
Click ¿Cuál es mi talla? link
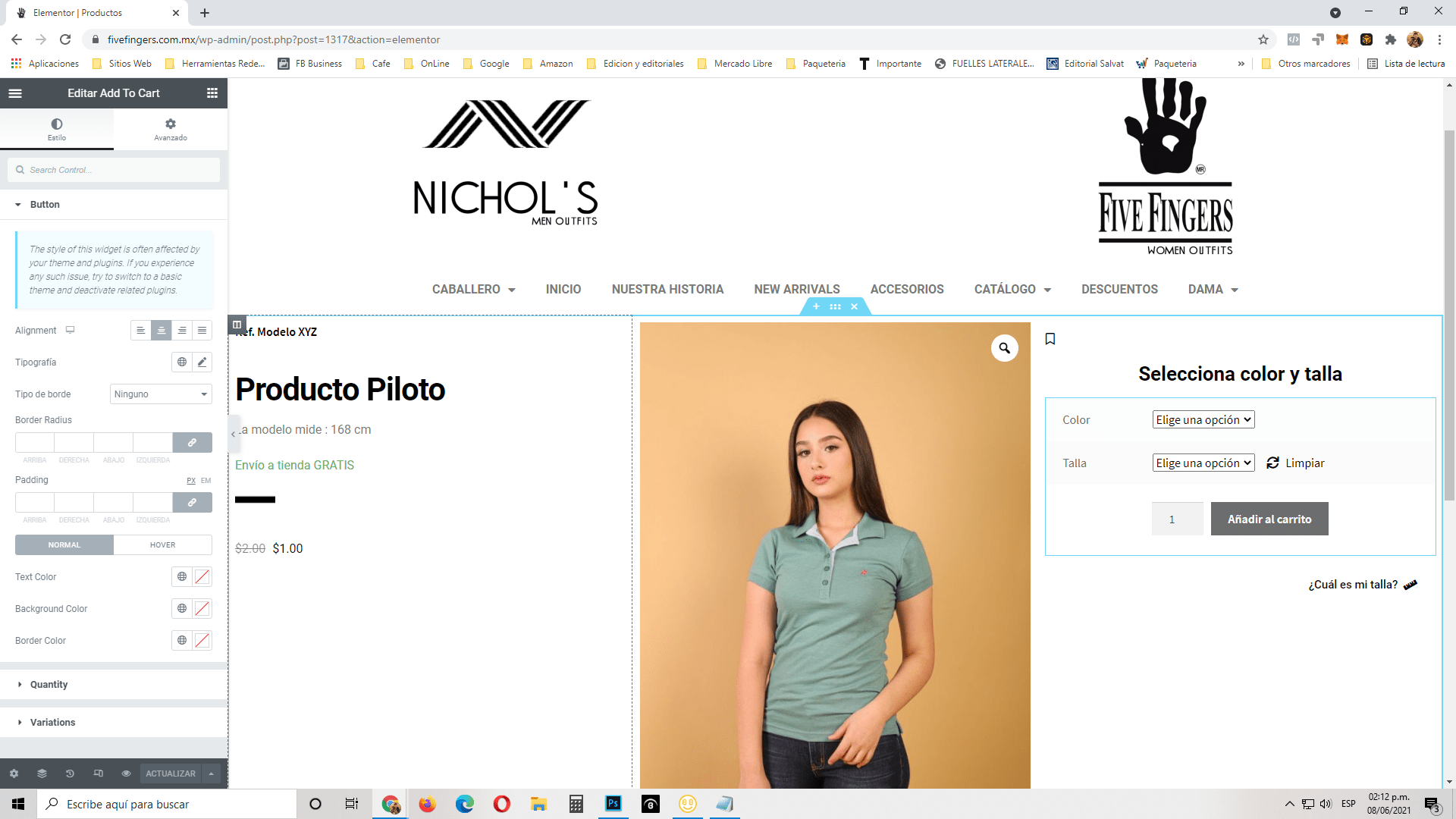click(x=1363, y=585)
